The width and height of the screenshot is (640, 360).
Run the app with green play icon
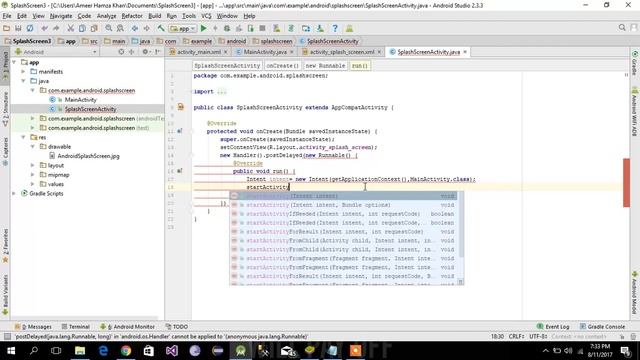pyautogui.click(x=204, y=28)
